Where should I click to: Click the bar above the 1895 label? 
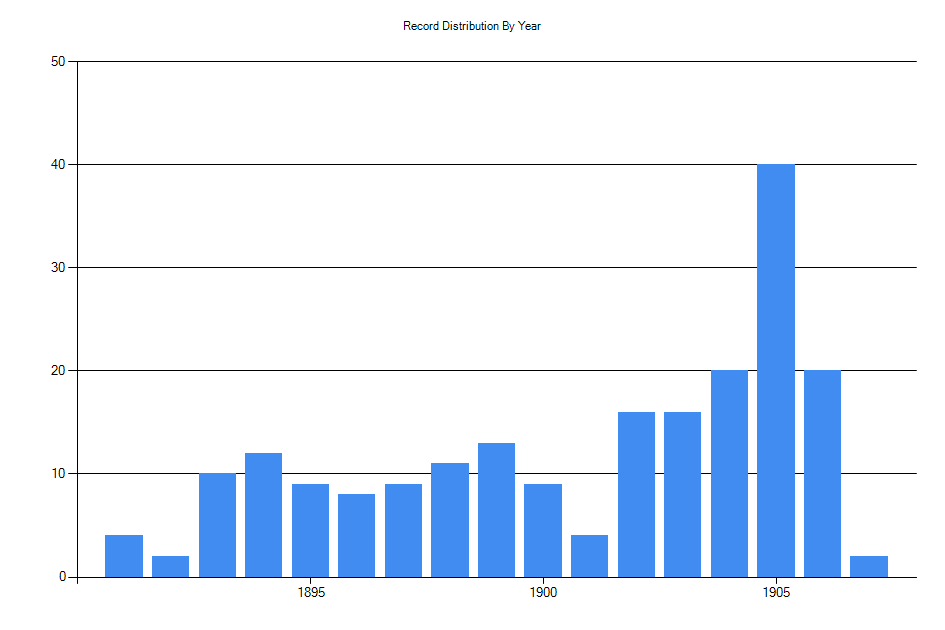coord(310,531)
